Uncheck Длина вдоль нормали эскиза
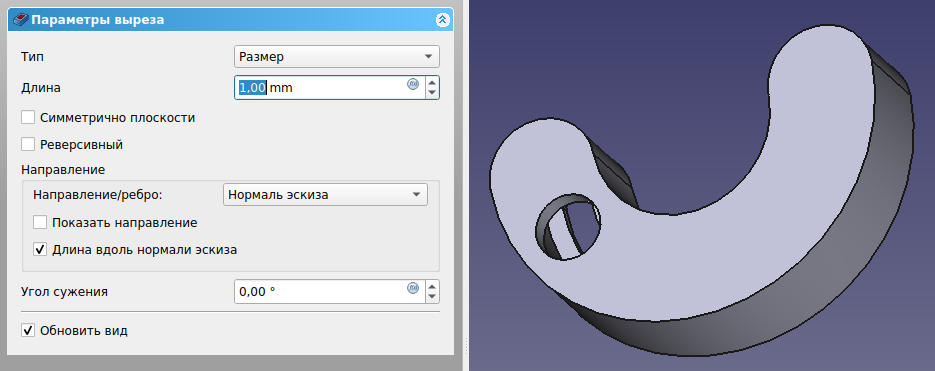This screenshot has width=935, height=371. [40, 249]
